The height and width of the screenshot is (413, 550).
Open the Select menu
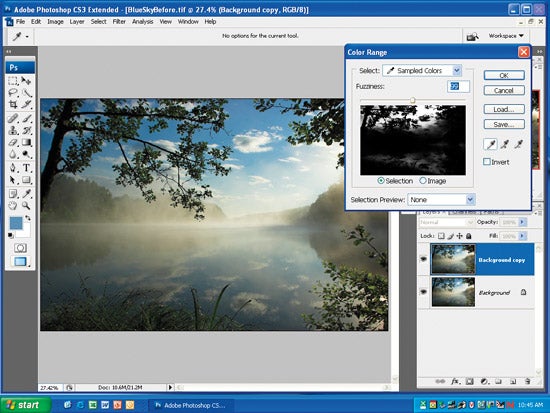[x=99, y=22]
